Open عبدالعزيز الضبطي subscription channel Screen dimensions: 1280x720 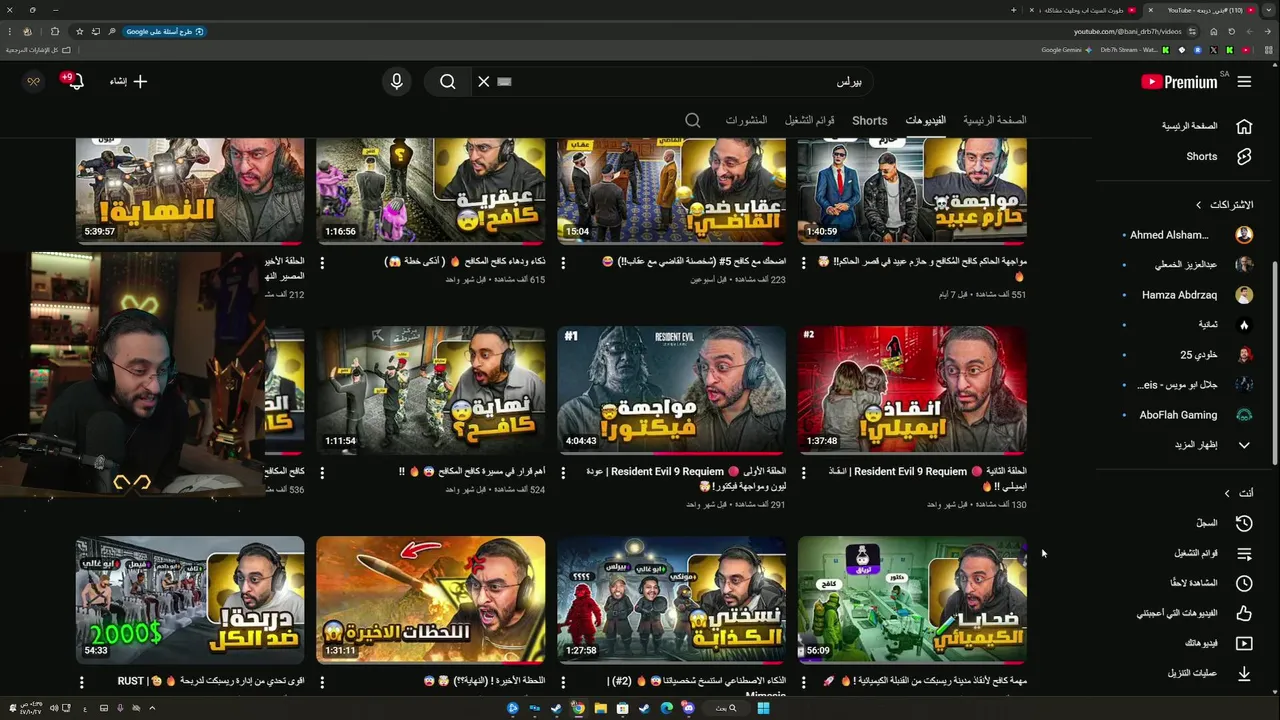(x=1188, y=265)
